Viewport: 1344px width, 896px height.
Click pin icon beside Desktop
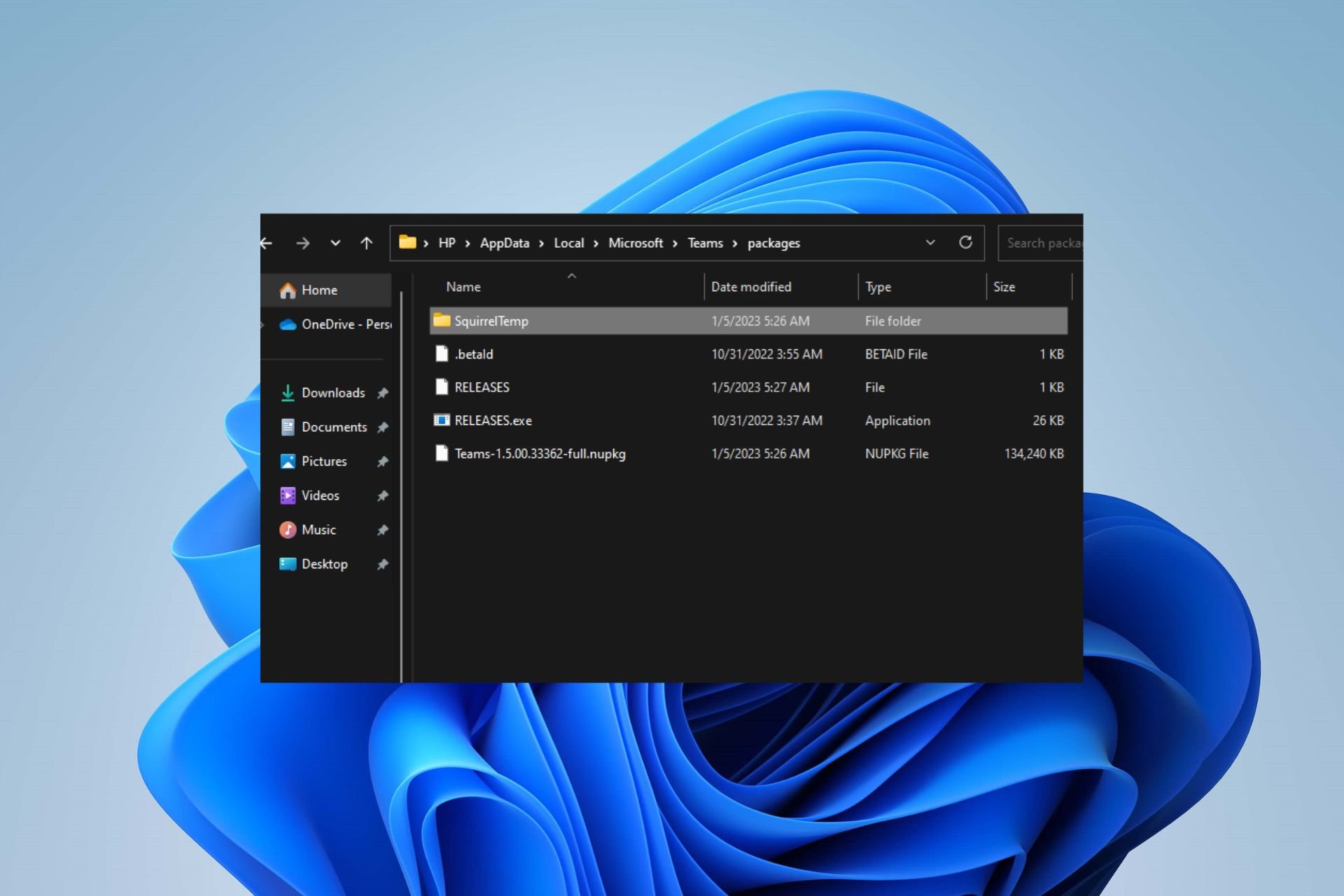coord(382,564)
